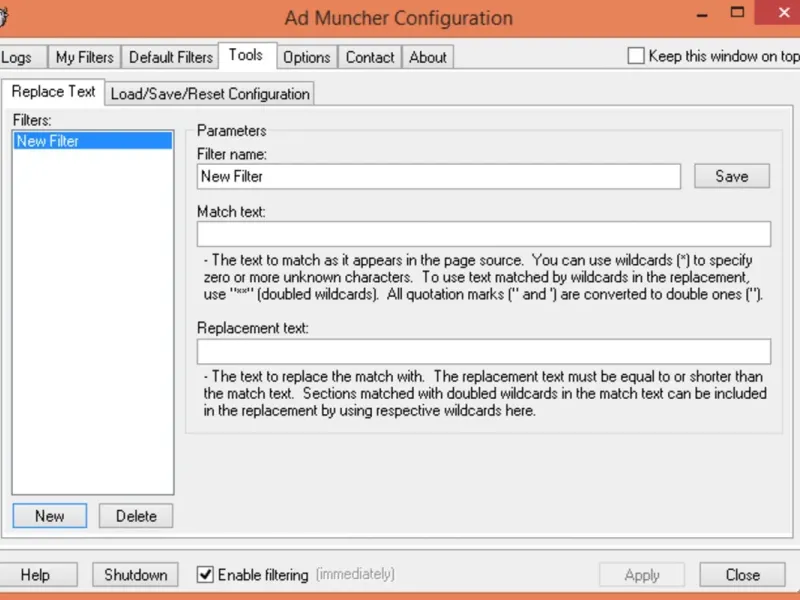Open Load/Save/Reset Configuration sub-tab
800x600 pixels.
pyautogui.click(x=210, y=94)
